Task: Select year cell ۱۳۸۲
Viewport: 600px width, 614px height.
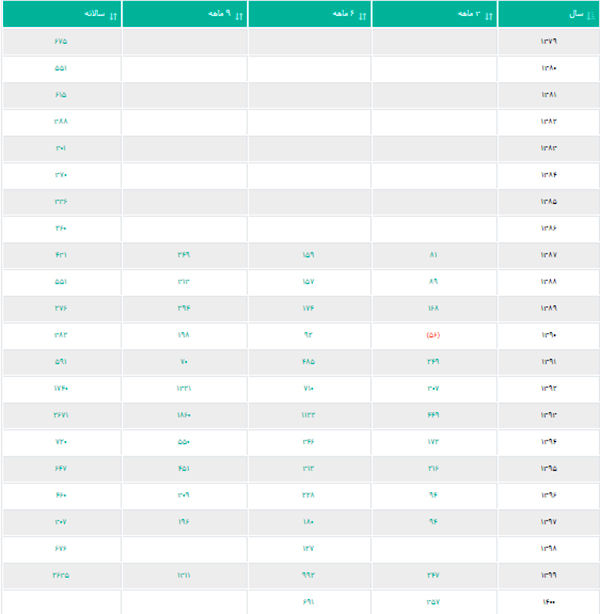Action: click(x=549, y=121)
